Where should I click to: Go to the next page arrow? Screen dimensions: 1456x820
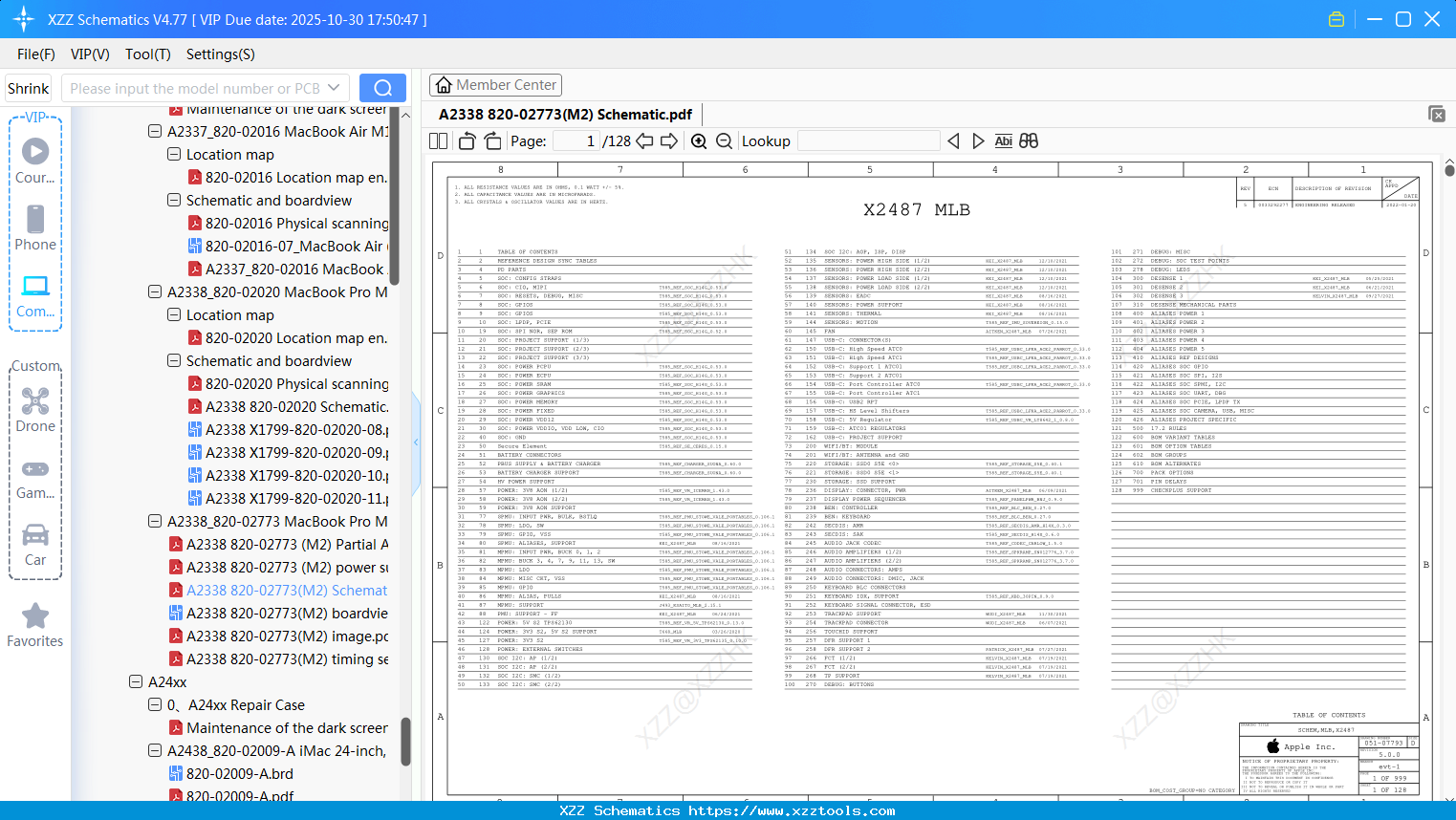coord(669,140)
